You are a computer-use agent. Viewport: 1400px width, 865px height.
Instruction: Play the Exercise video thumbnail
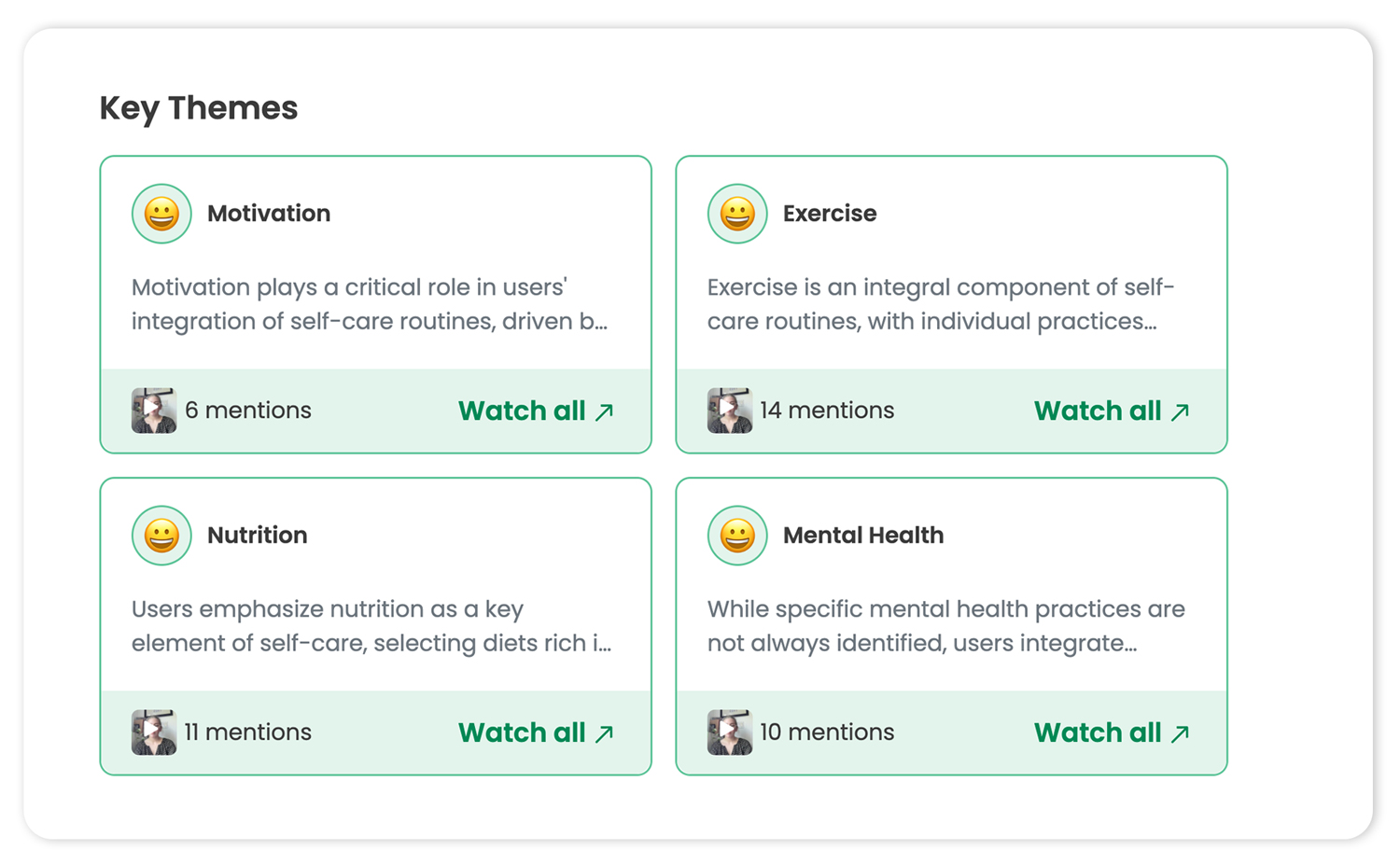pyautogui.click(x=730, y=411)
